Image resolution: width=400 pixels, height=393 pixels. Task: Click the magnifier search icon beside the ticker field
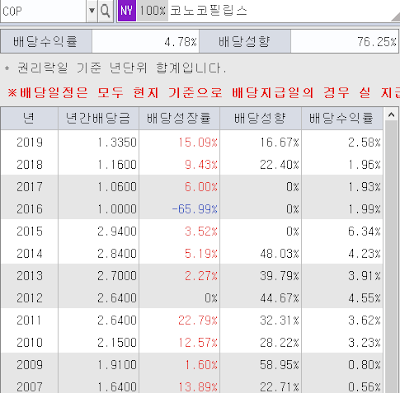pos(105,11)
